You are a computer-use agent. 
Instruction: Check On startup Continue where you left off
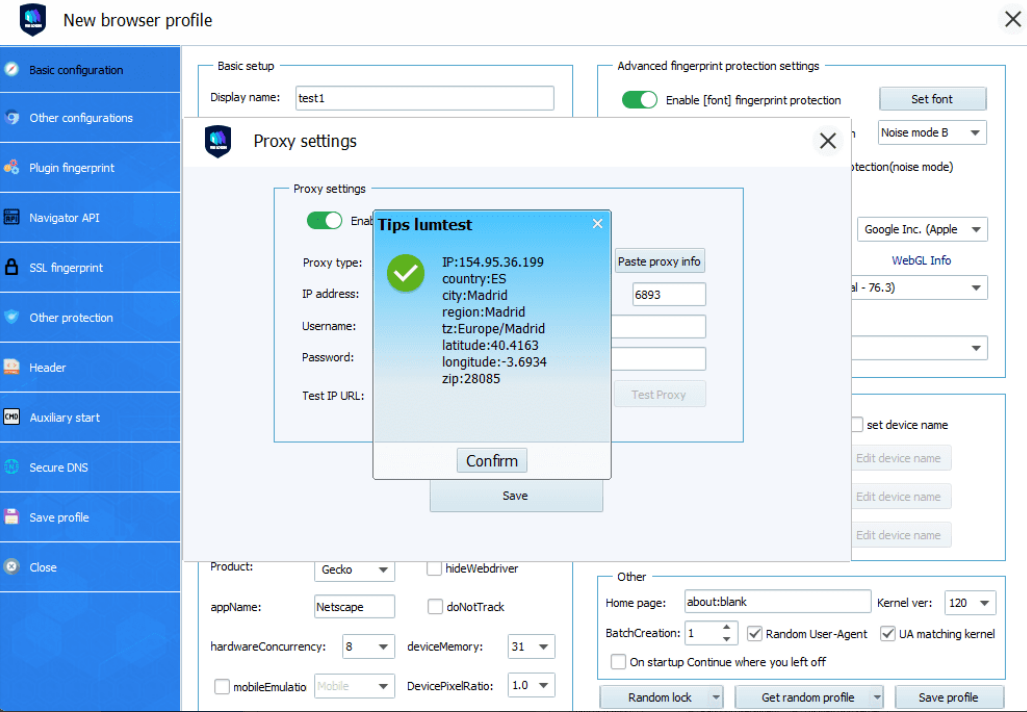(618, 662)
